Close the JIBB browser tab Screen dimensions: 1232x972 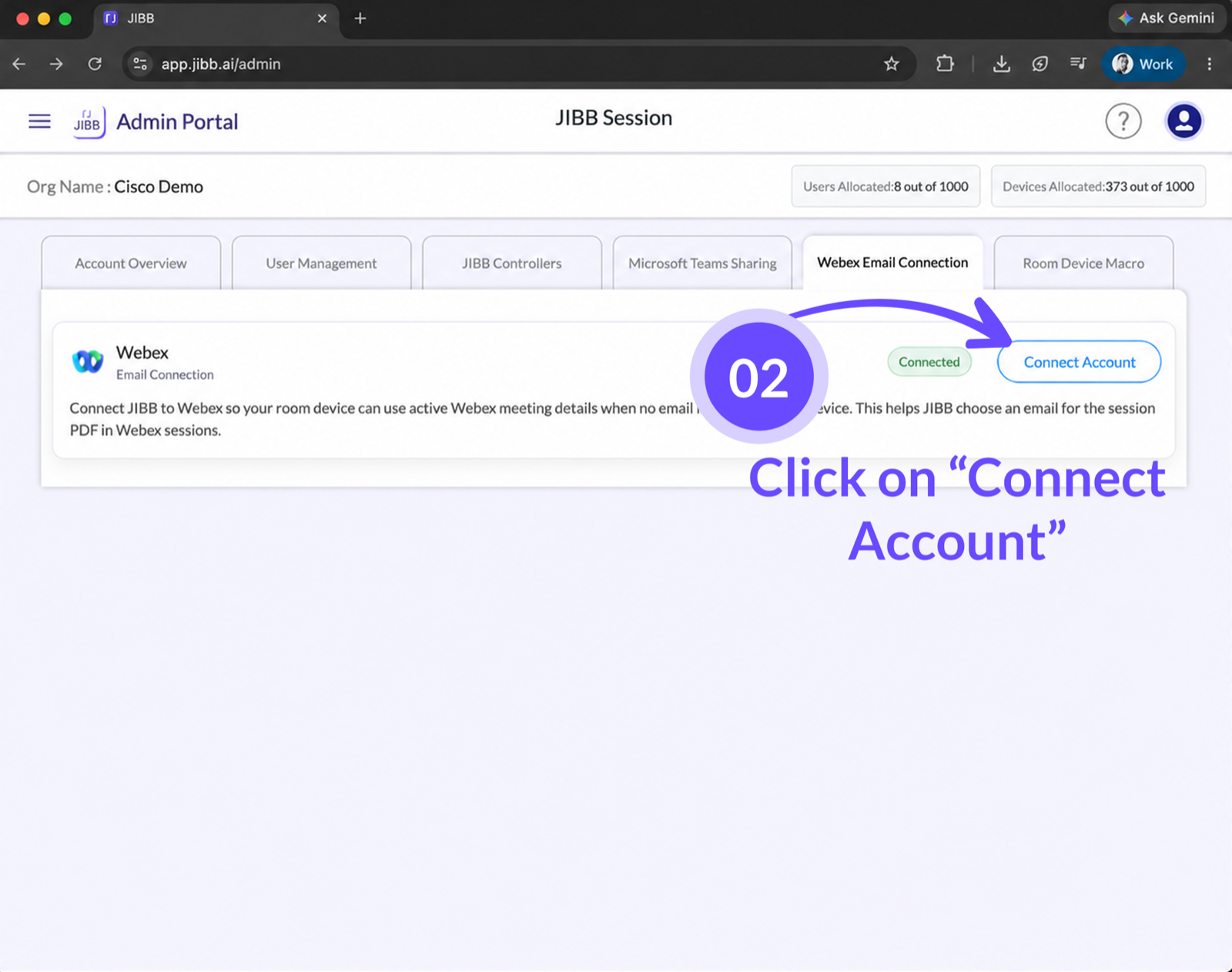[x=322, y=18]
